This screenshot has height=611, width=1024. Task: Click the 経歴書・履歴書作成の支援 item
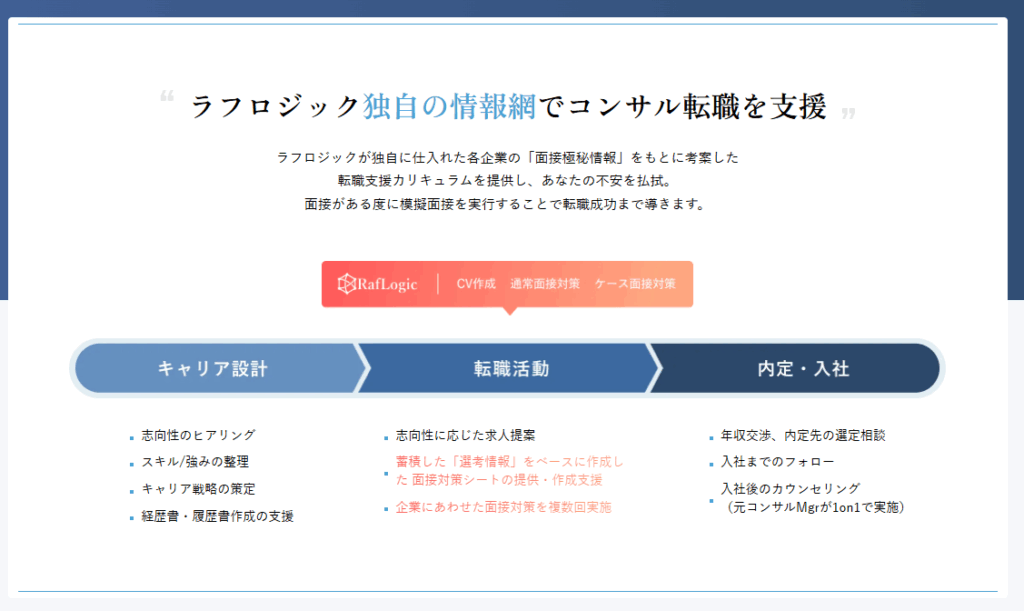[217, 517]
